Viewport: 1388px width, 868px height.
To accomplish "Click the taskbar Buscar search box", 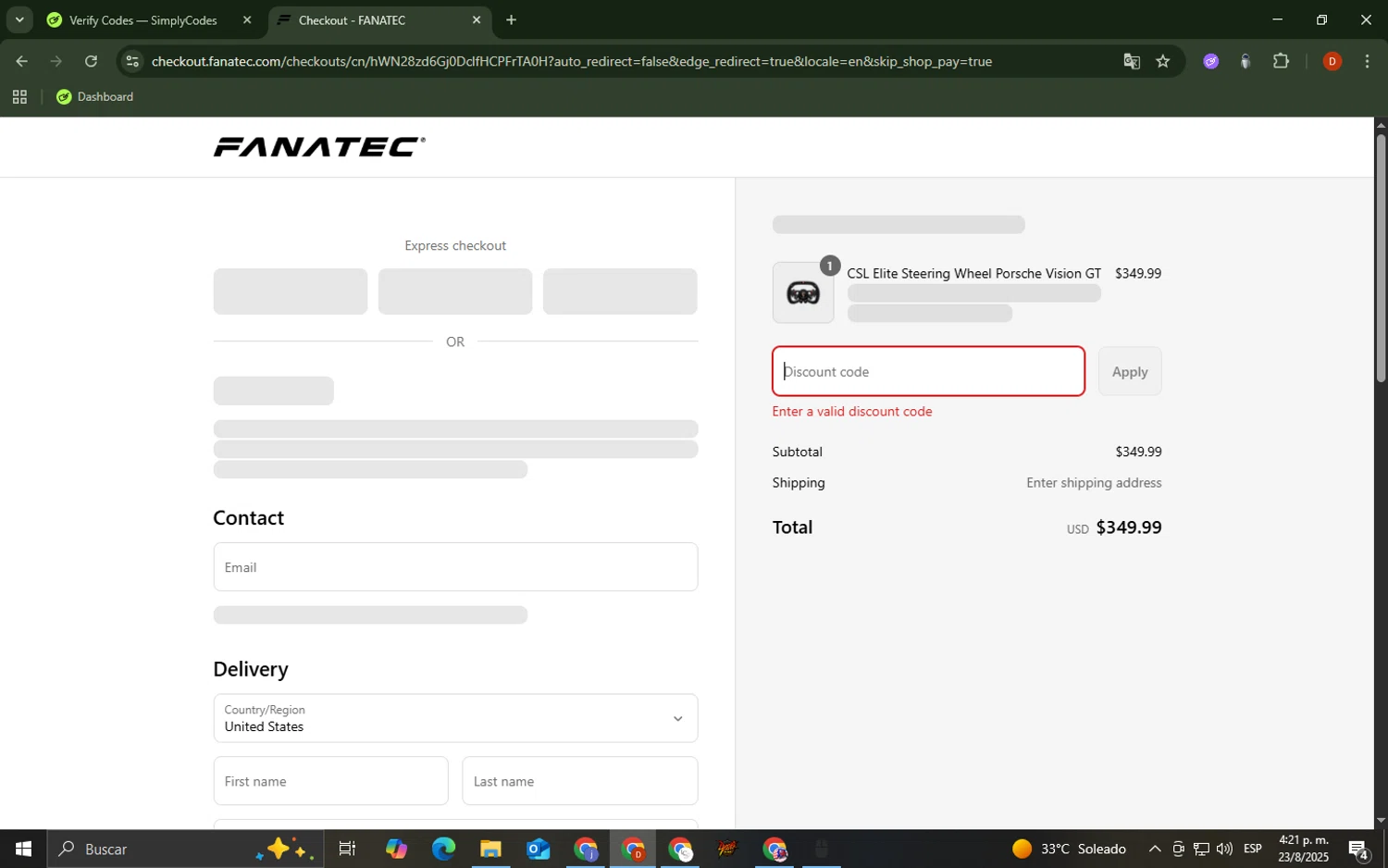I will tap(185, 849).
